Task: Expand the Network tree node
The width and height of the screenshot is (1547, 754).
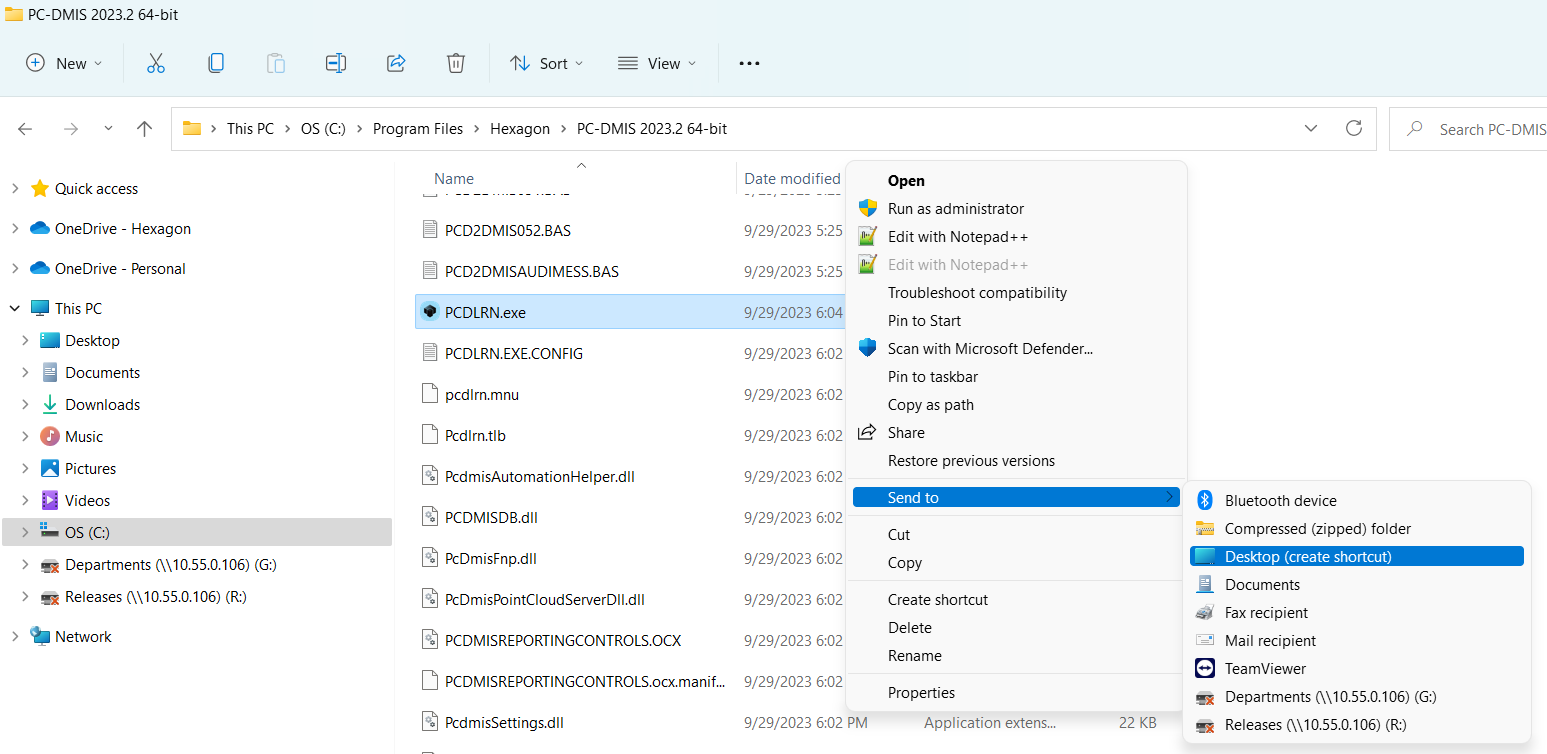Action: pos(15,636)
